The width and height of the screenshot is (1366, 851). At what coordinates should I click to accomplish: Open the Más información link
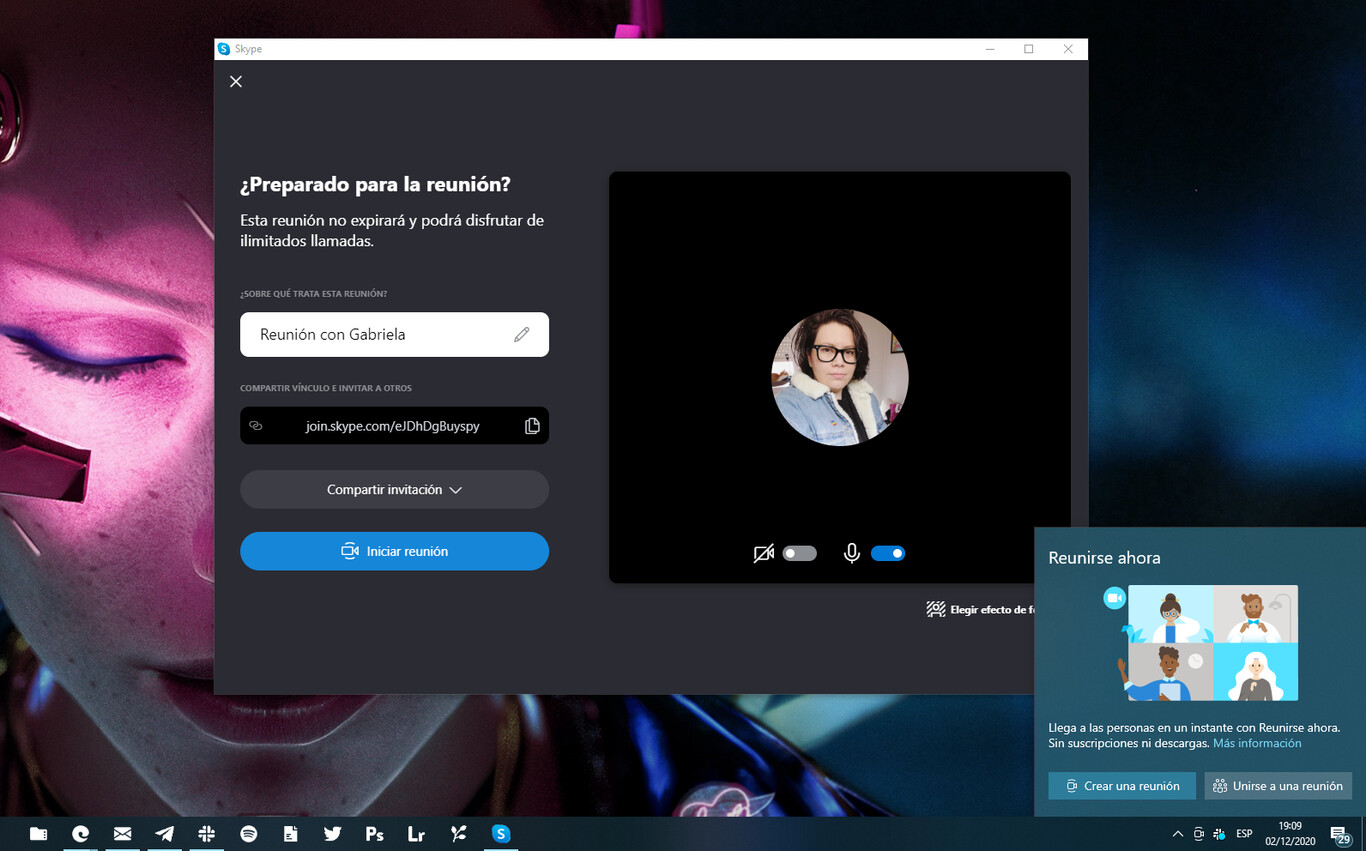coord(1257,744)
